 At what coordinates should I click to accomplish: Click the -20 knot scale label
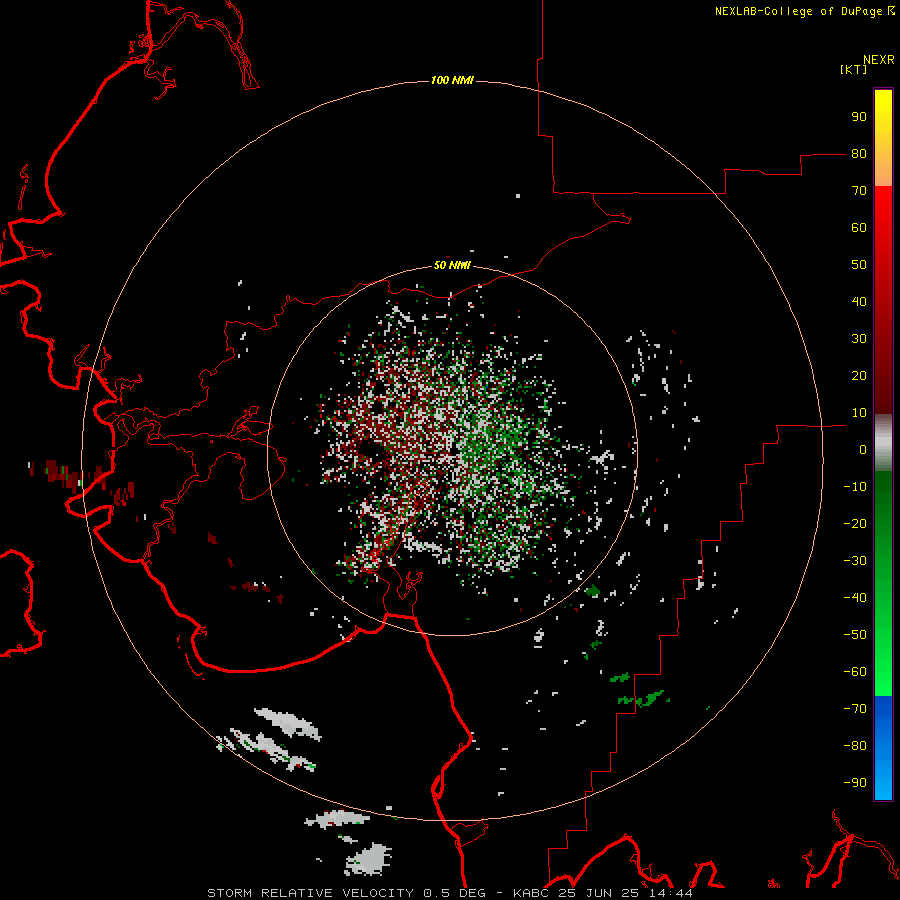tap(855, 524)
